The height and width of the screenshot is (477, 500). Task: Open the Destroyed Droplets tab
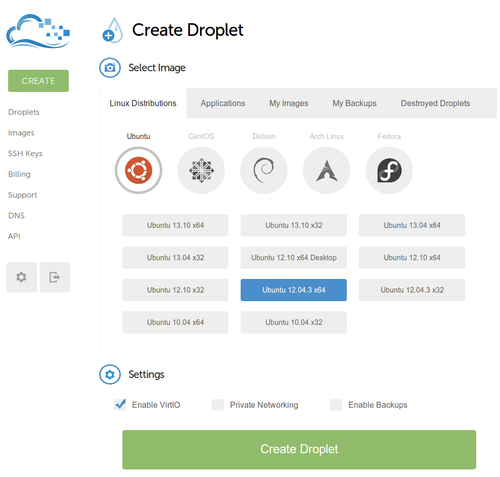tap(435, 103)
